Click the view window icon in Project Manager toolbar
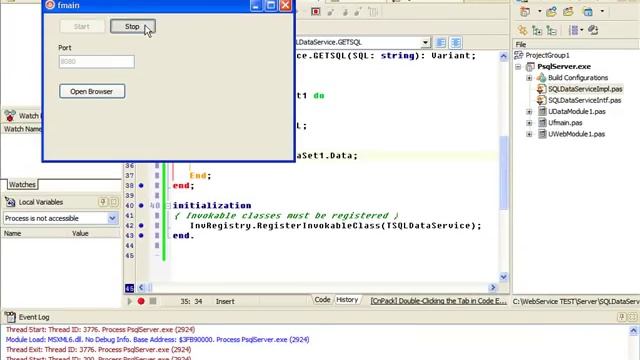640x360 pixels. 588,12
